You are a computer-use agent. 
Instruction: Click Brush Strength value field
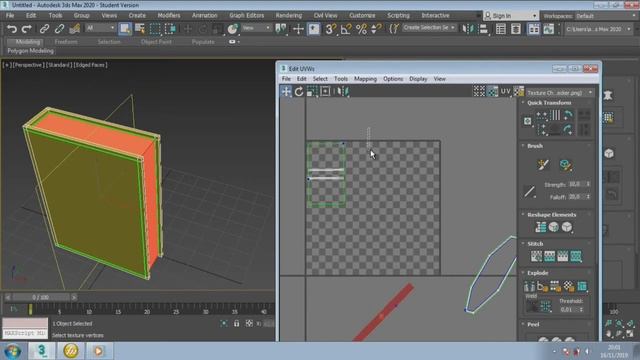pyautogui.click(x=577, y=184)
